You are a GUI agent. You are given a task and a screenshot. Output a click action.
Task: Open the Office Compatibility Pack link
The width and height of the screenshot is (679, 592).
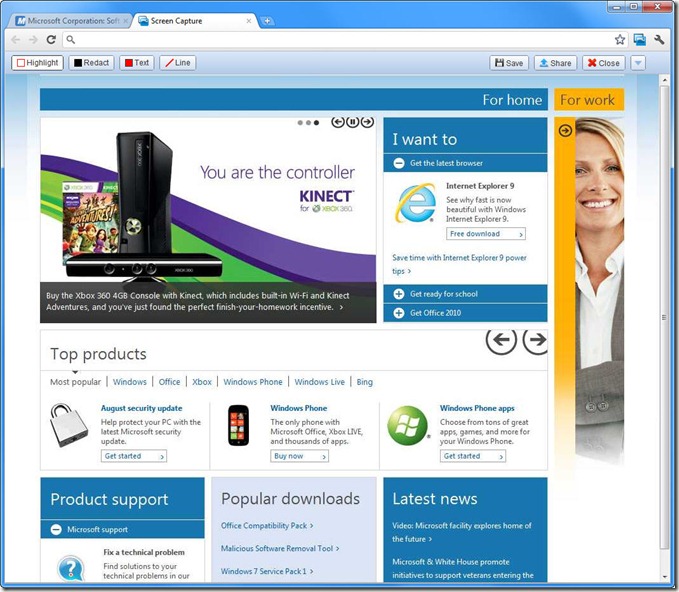pyautogui.click(x=266, y=525)
